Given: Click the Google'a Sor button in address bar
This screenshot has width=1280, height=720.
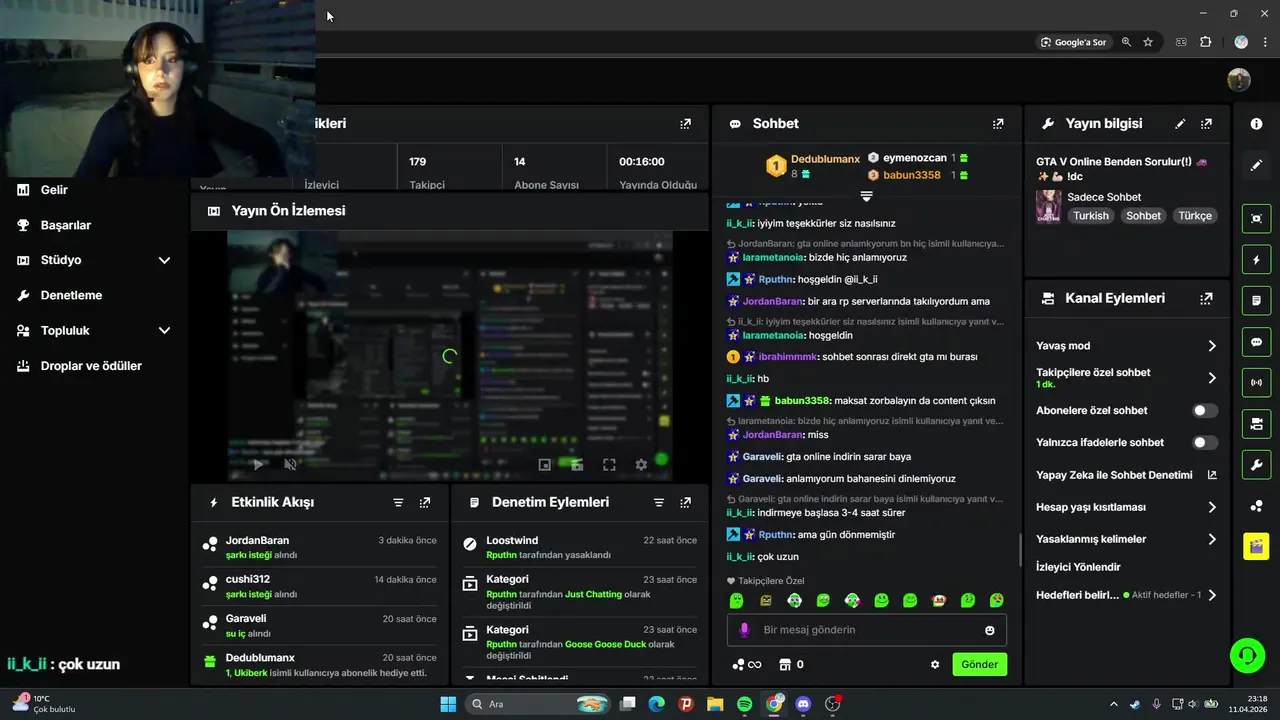Looking at the screenshot, I should [1073, 42].
